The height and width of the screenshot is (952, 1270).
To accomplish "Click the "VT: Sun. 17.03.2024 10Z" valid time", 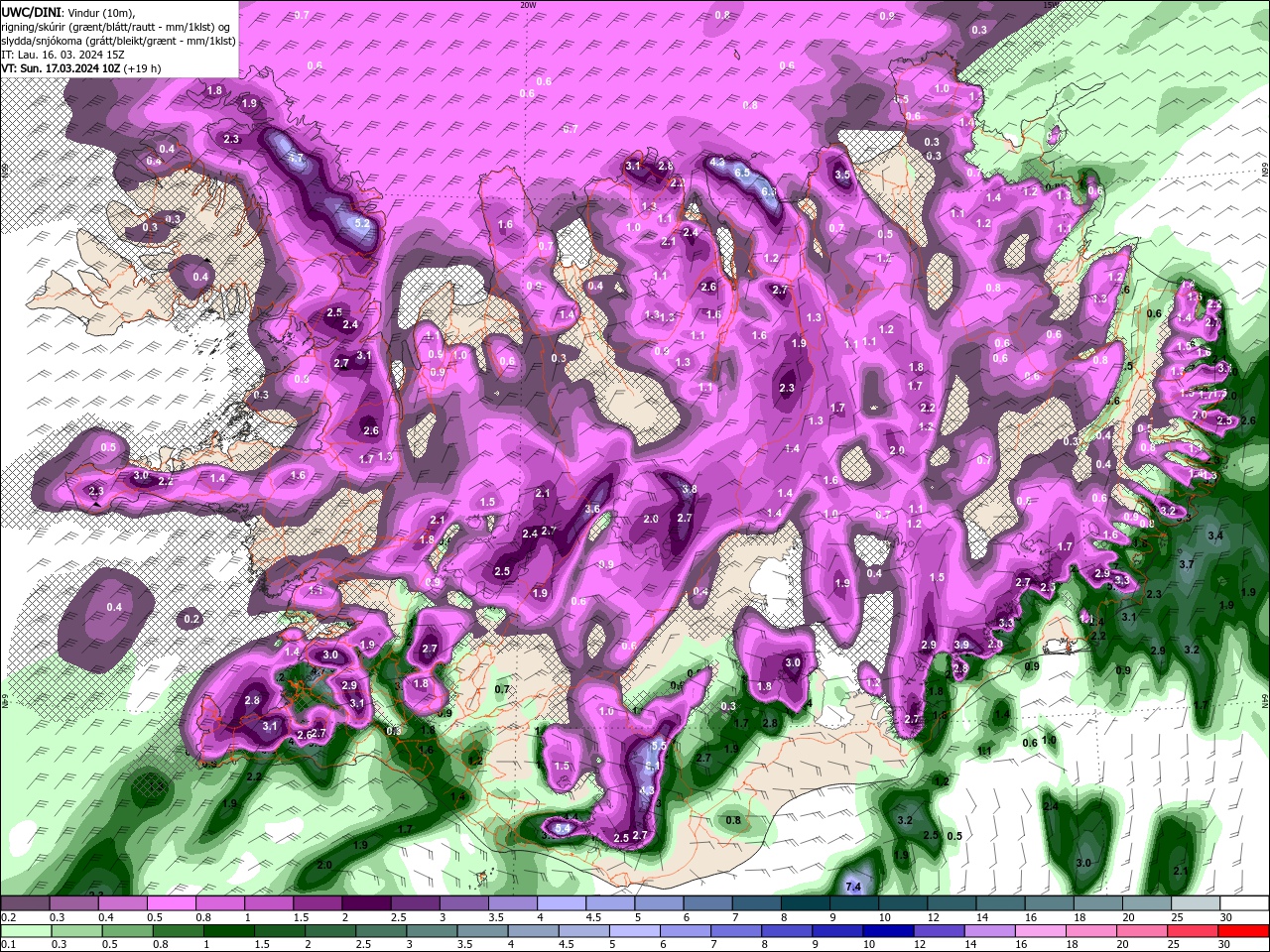I will click(59, 68).
